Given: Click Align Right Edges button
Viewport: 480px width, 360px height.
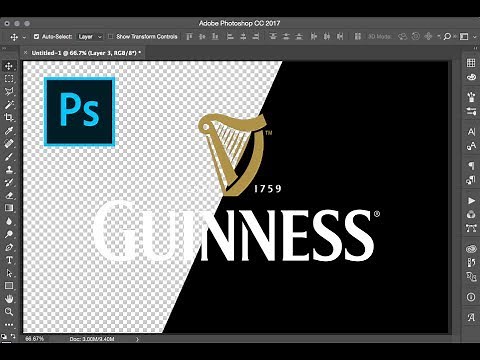Looking at the screenshot, I should 256,36.
